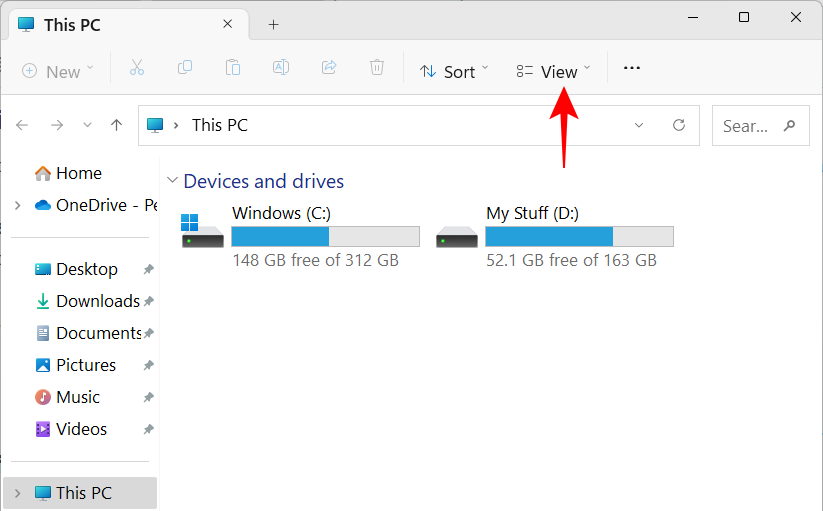Open the Sort dropdown

454,71
